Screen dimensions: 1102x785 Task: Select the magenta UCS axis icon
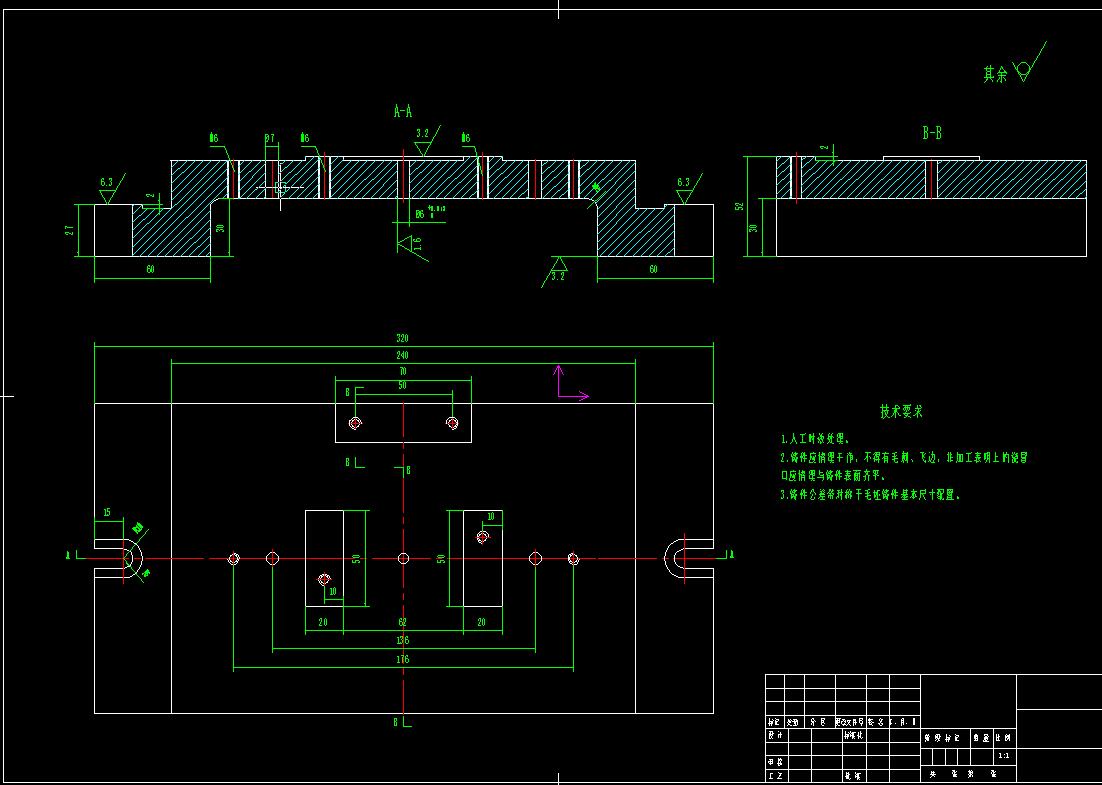(572, 383)
